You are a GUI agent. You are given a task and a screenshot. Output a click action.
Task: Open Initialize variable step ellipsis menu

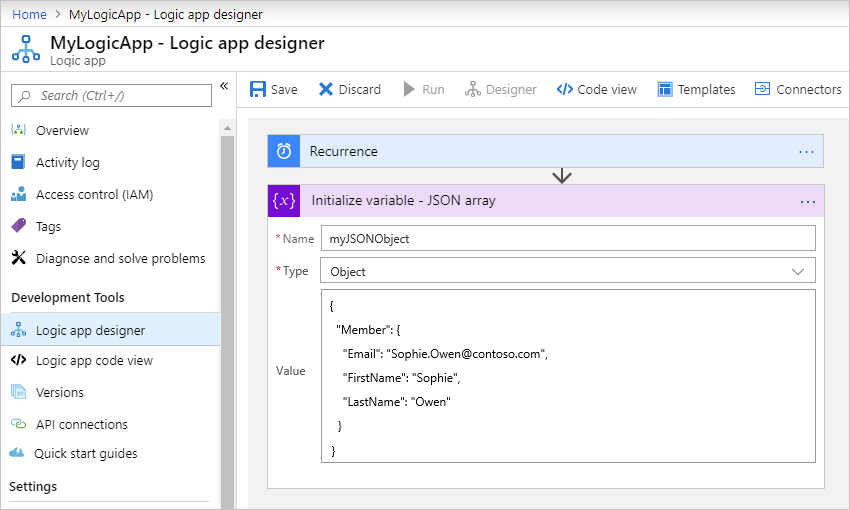tap(807, 202)
